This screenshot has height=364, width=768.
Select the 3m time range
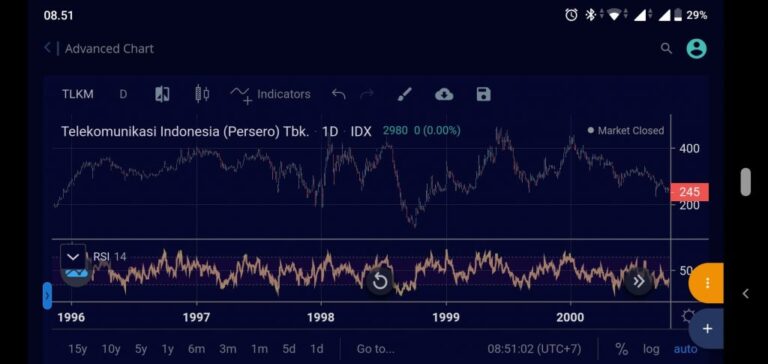(x=228, y=349)
